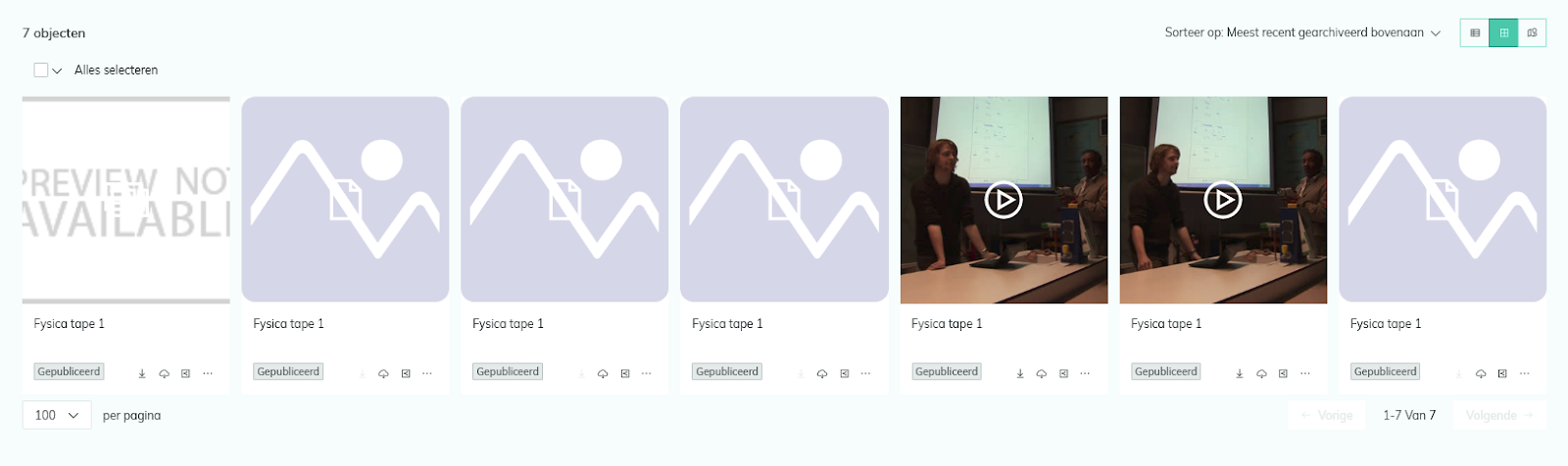1568x466 pixels.
Task: Open more options on fourth card
Action: coord(865,373)
